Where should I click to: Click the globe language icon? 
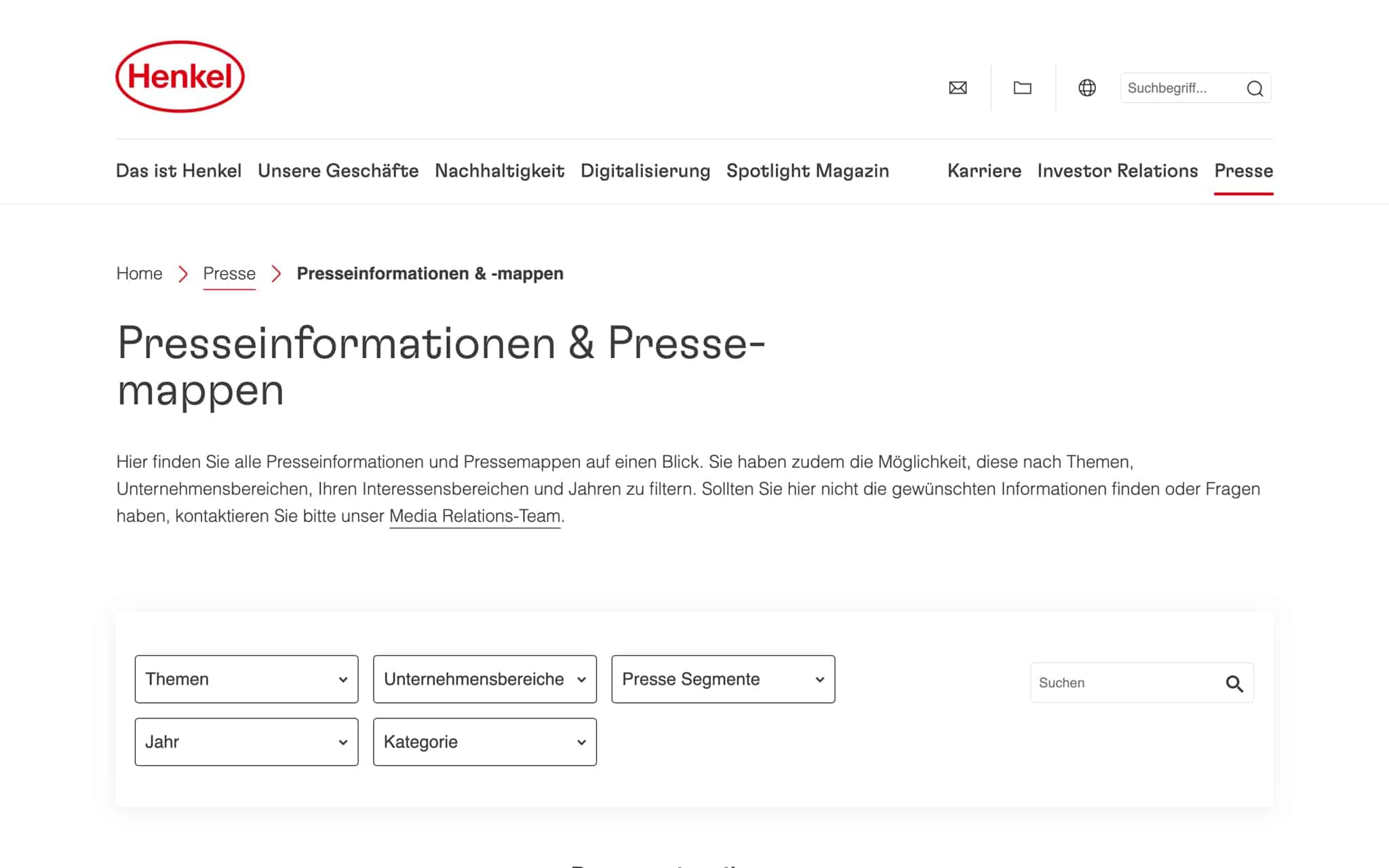pos(1087,87)
